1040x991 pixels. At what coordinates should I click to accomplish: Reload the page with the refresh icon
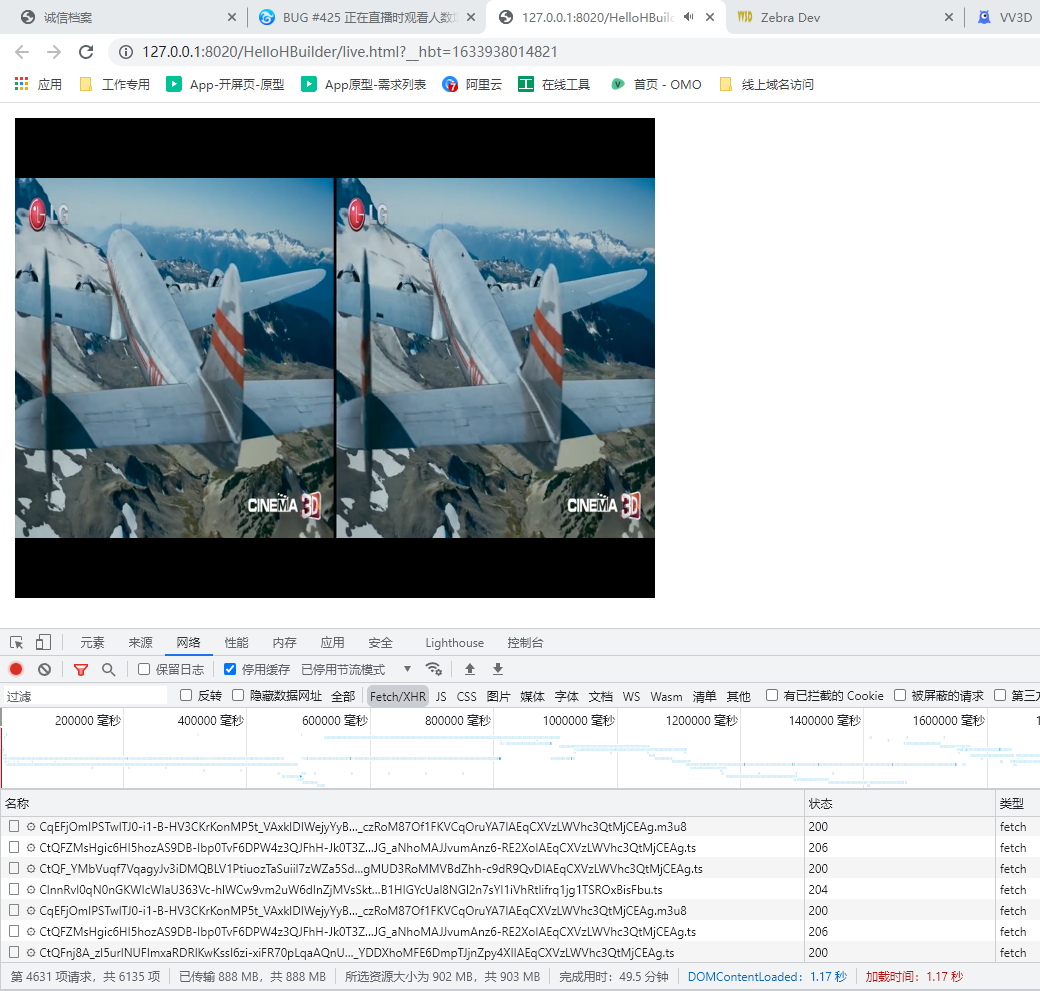(x=86, y=52)
